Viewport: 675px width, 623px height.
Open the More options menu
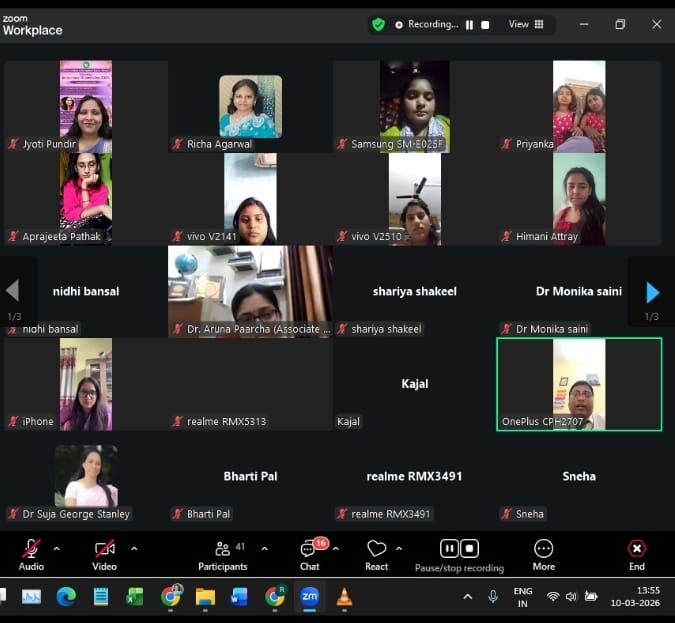543,554
